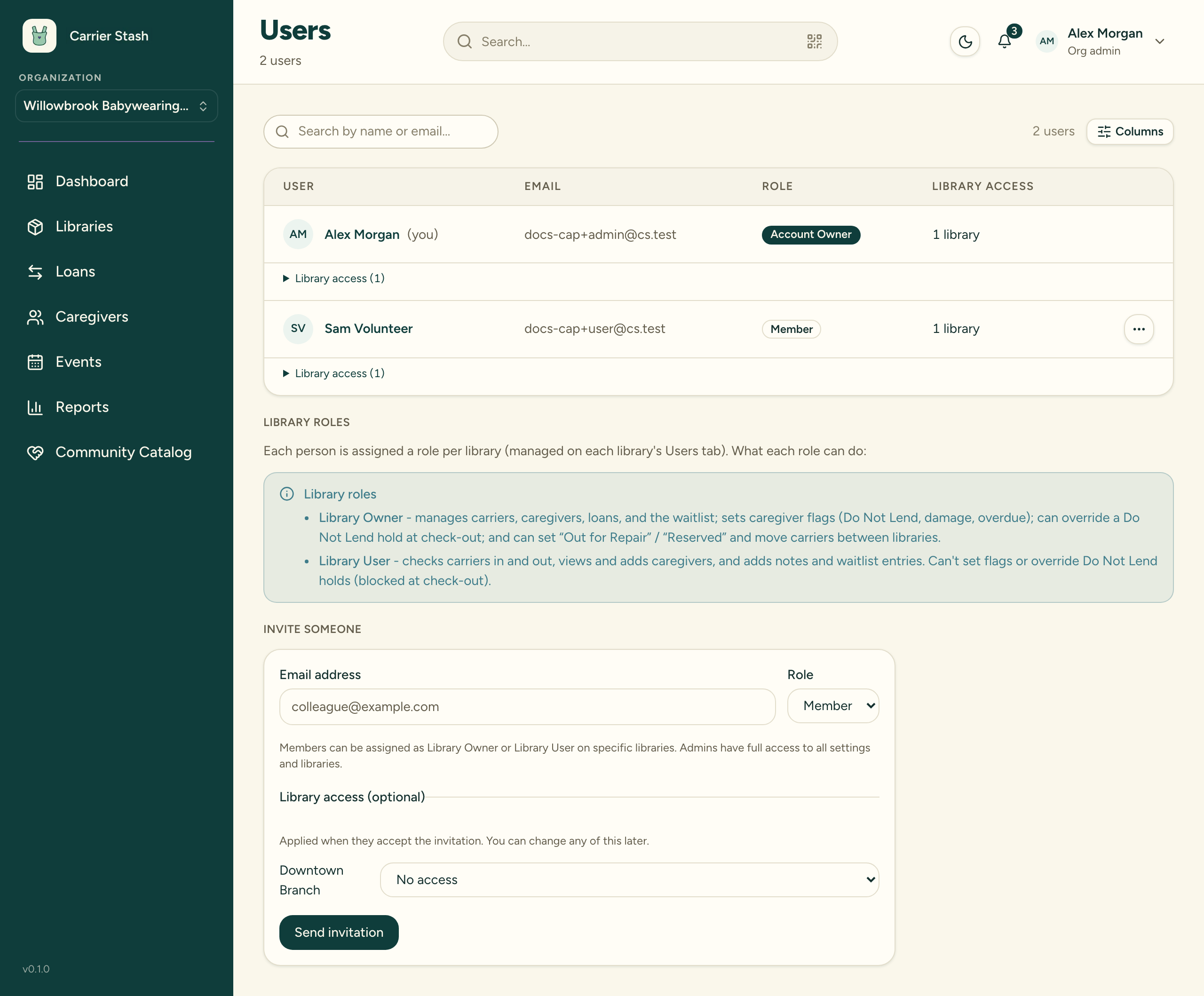Focus the global Search field
Viewport: 1204px width, 996px height.
(640, 41)
